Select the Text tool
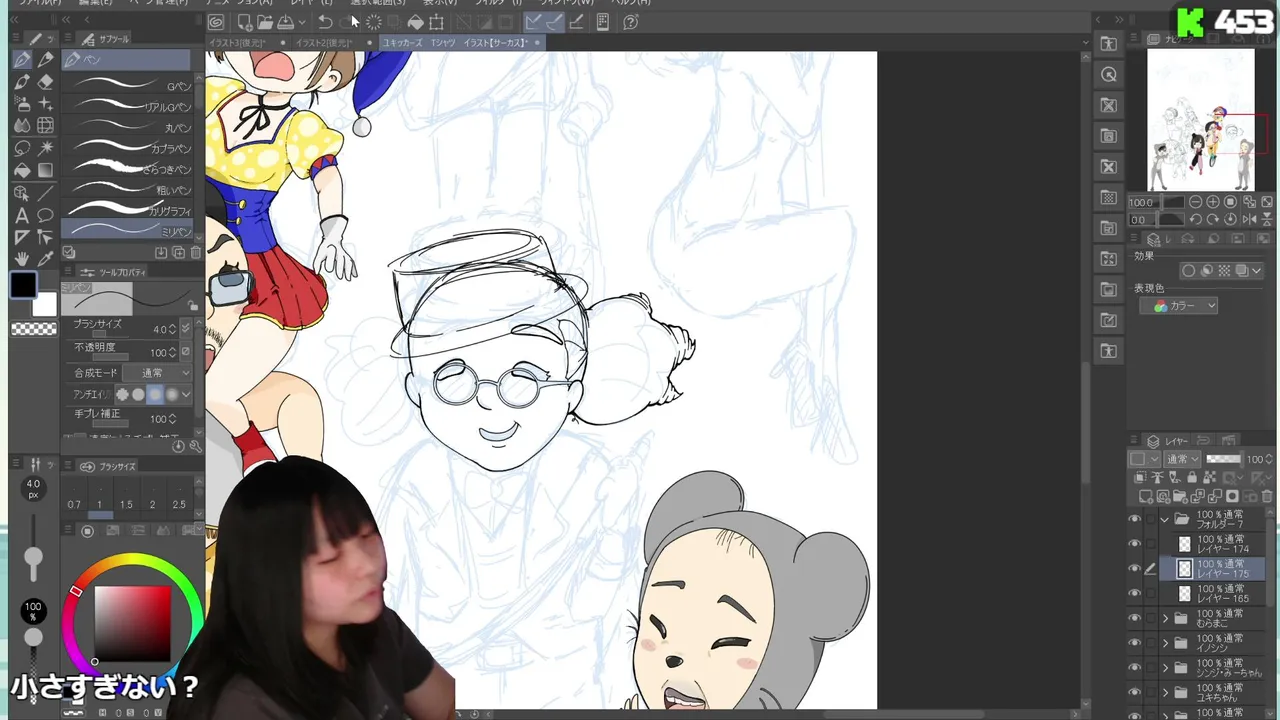Viewport: 1280px width, 720px height. coord(22,215)
